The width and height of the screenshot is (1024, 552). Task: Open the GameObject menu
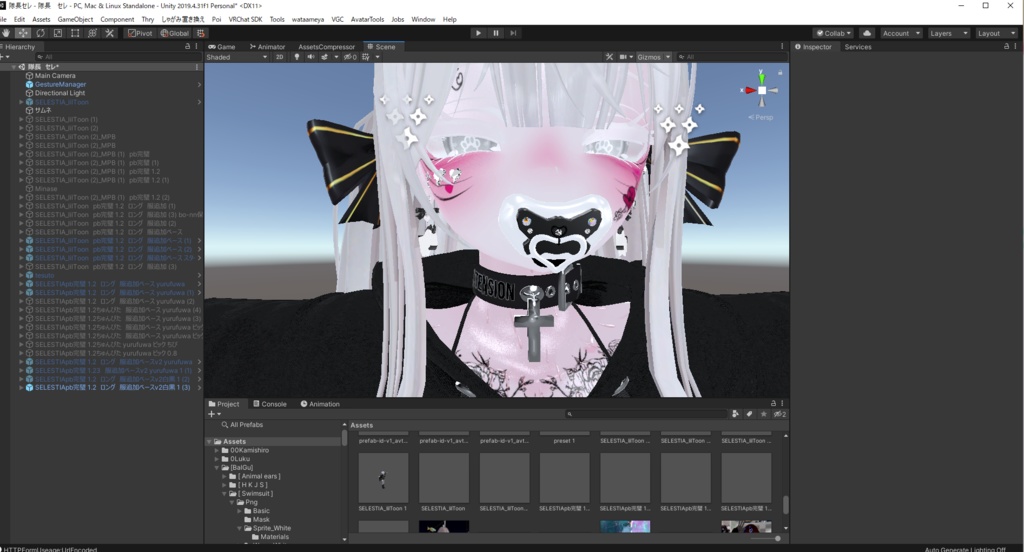[x=75, y=19]
